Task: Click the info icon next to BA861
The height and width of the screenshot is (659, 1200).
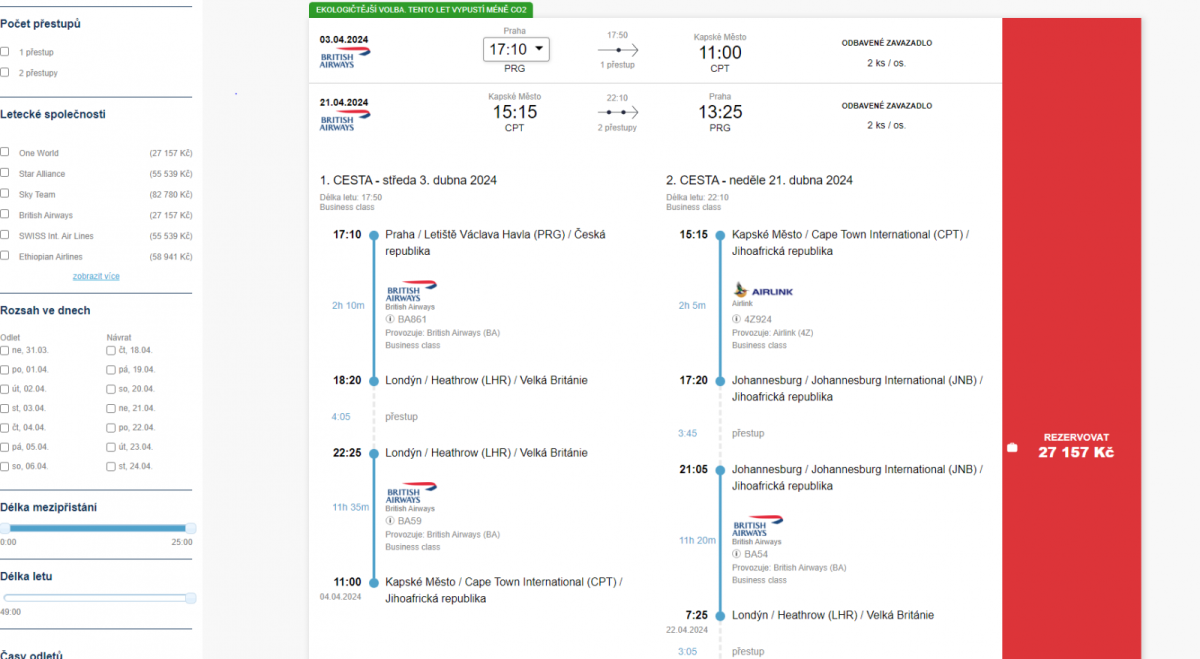Action: 390,319
